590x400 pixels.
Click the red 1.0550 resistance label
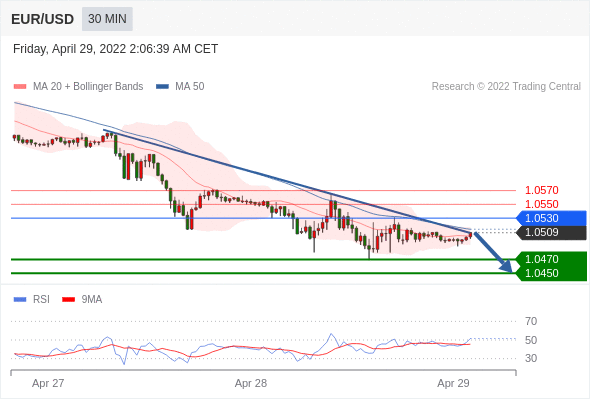point(542,204)
